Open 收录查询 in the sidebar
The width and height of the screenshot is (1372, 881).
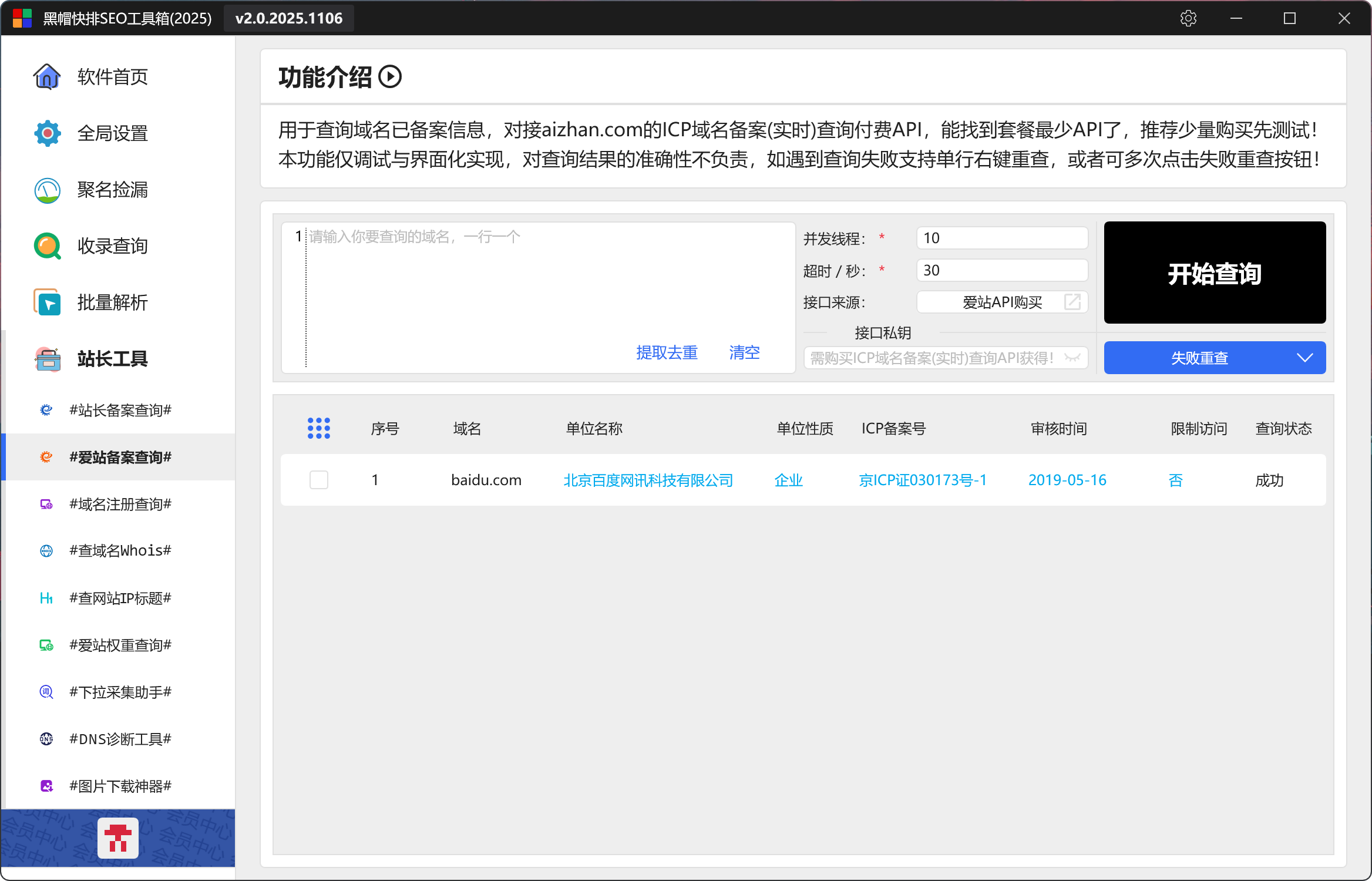pyautogui.click(x=112, y=246)
